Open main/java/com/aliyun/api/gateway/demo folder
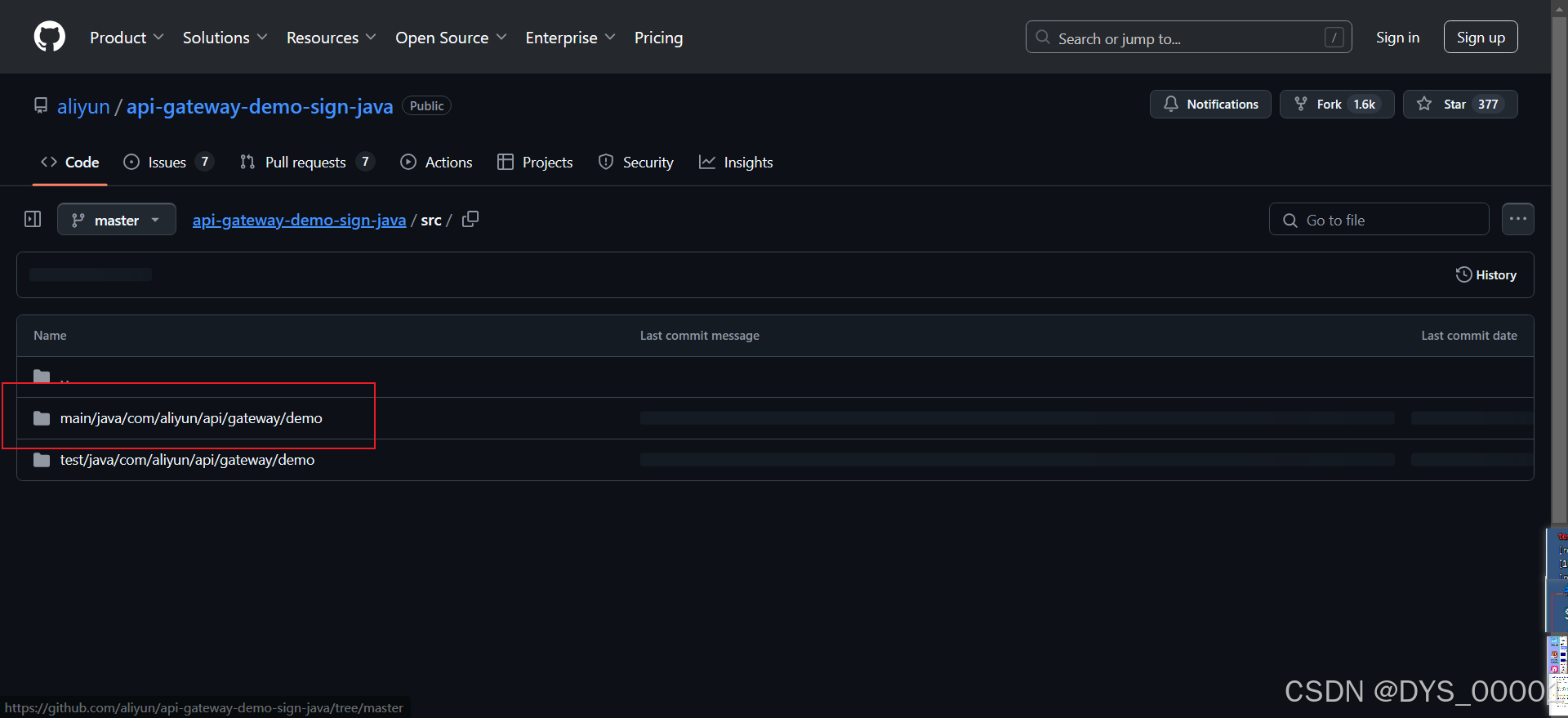Viewport: 1568px width, 718px height. 191,418
